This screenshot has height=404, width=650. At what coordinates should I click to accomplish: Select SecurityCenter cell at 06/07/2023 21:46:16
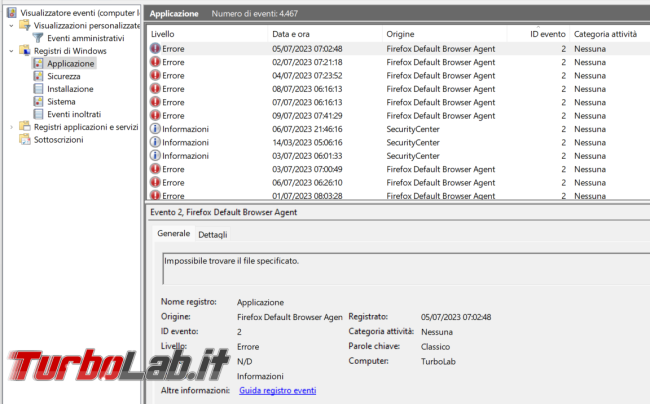click(x=413, y=129)
